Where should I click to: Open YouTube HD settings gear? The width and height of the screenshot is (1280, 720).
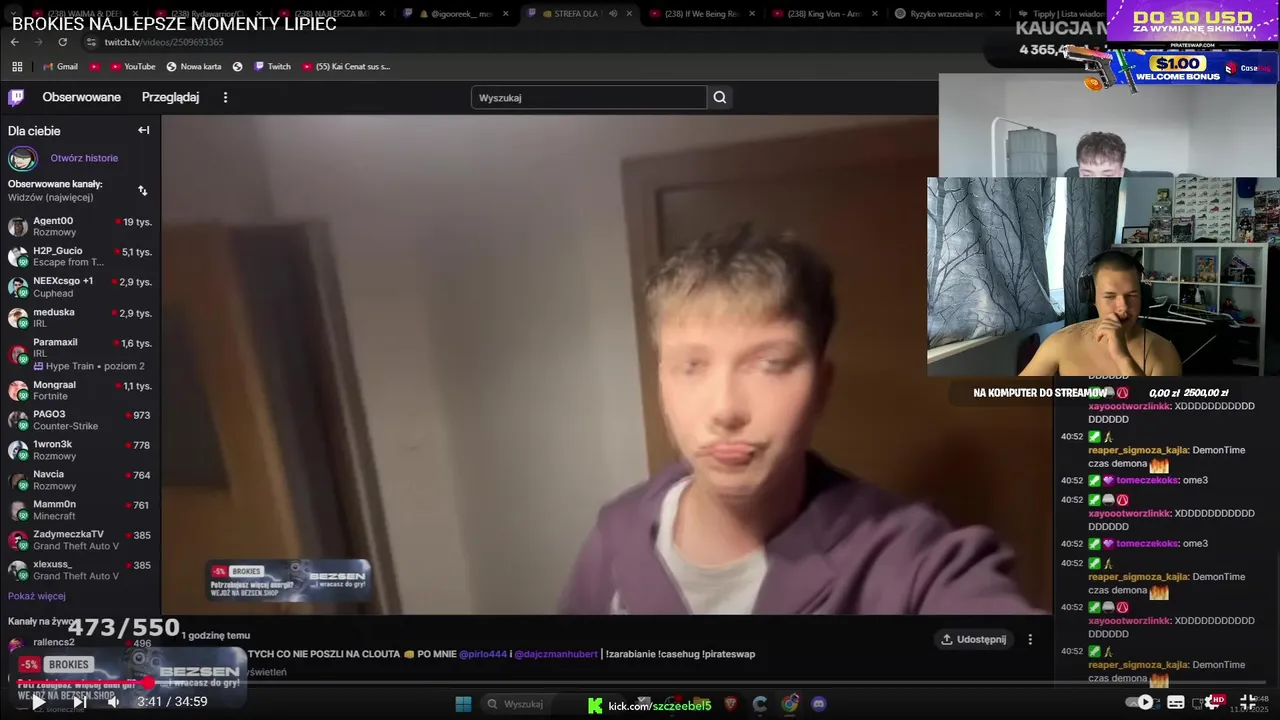tap(1214, 702)
